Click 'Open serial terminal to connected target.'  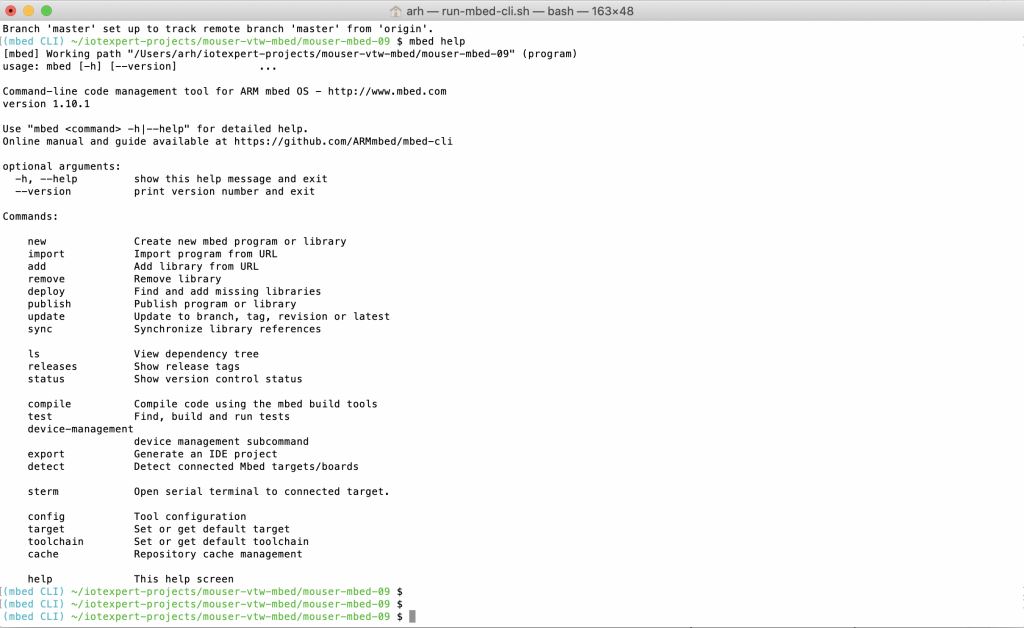[x=262, y=492]
